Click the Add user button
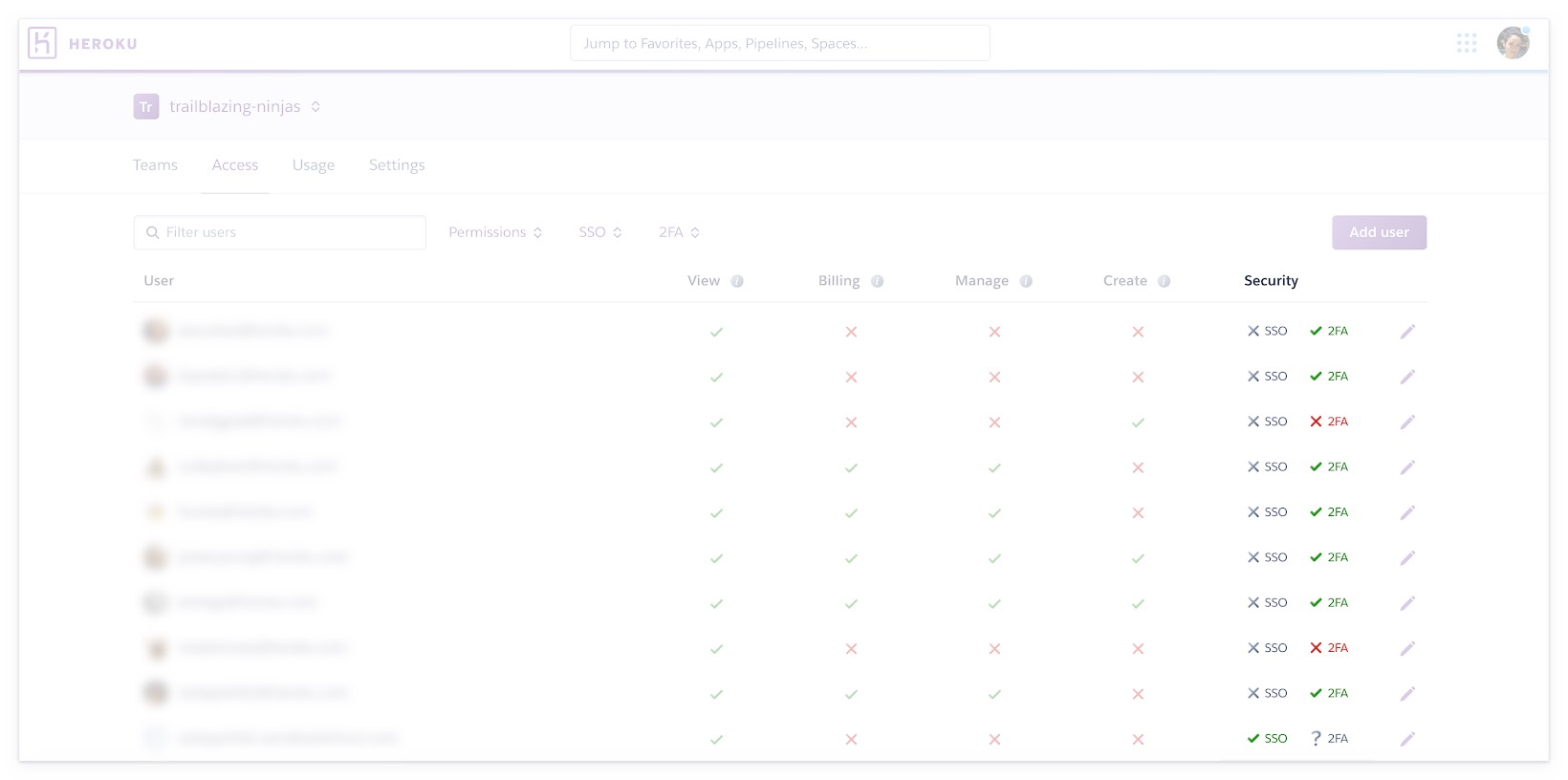The height and width of the screenshot is (780, 1568). [1379, 232]
